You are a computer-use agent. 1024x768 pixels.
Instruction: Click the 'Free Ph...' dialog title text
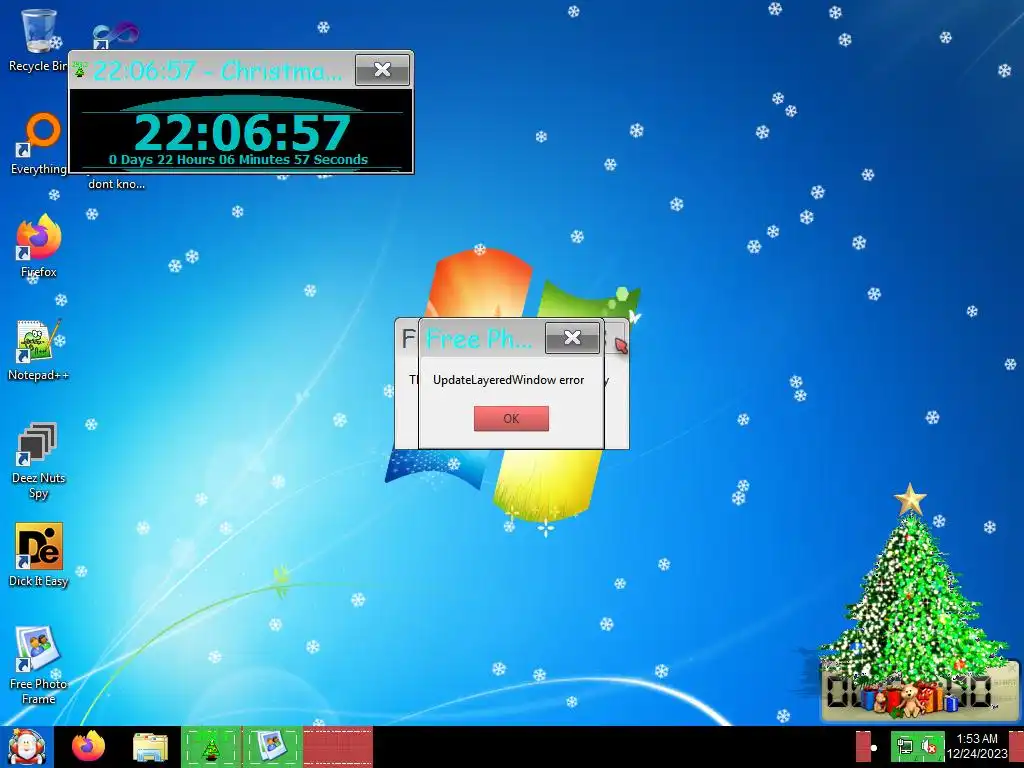coord(478,338)
